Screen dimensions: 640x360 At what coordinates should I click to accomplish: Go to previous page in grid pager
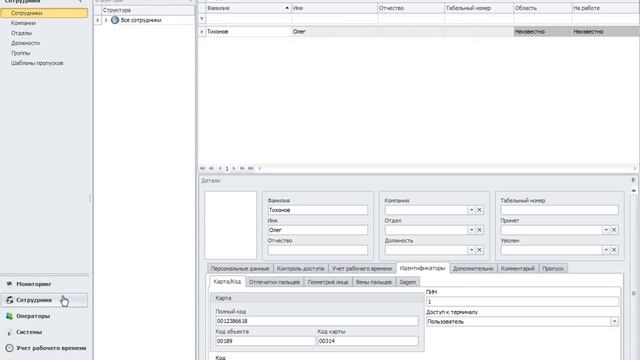211,168
